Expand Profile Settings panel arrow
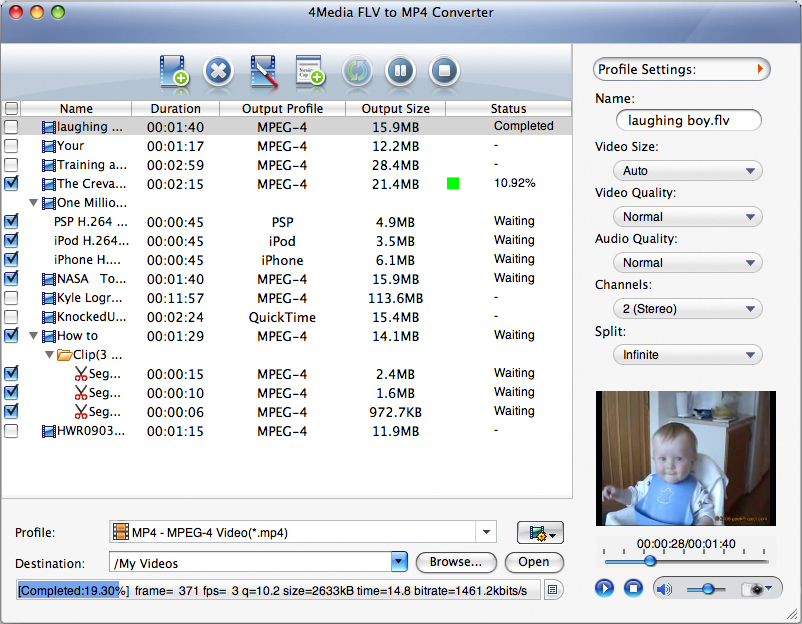802x624 pixels. [760, 69]
